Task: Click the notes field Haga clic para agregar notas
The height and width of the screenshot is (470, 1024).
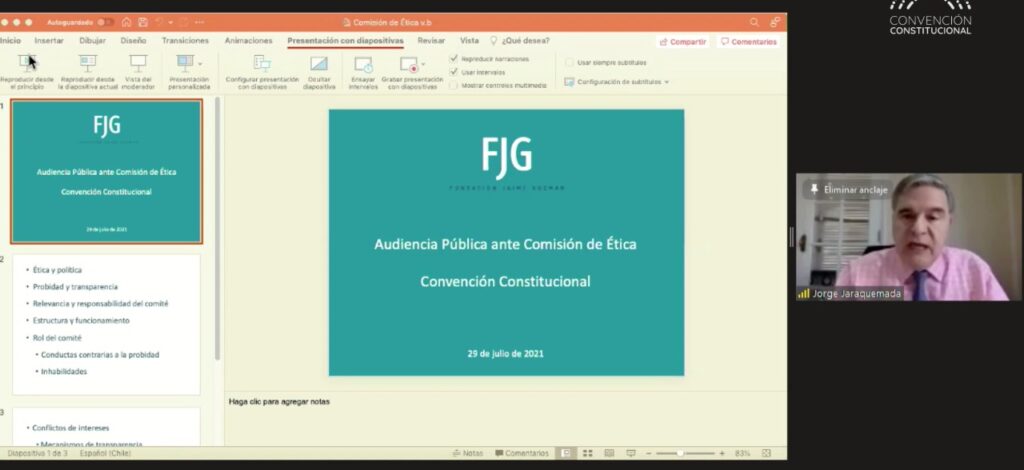Action: click(x=279, y=401)
